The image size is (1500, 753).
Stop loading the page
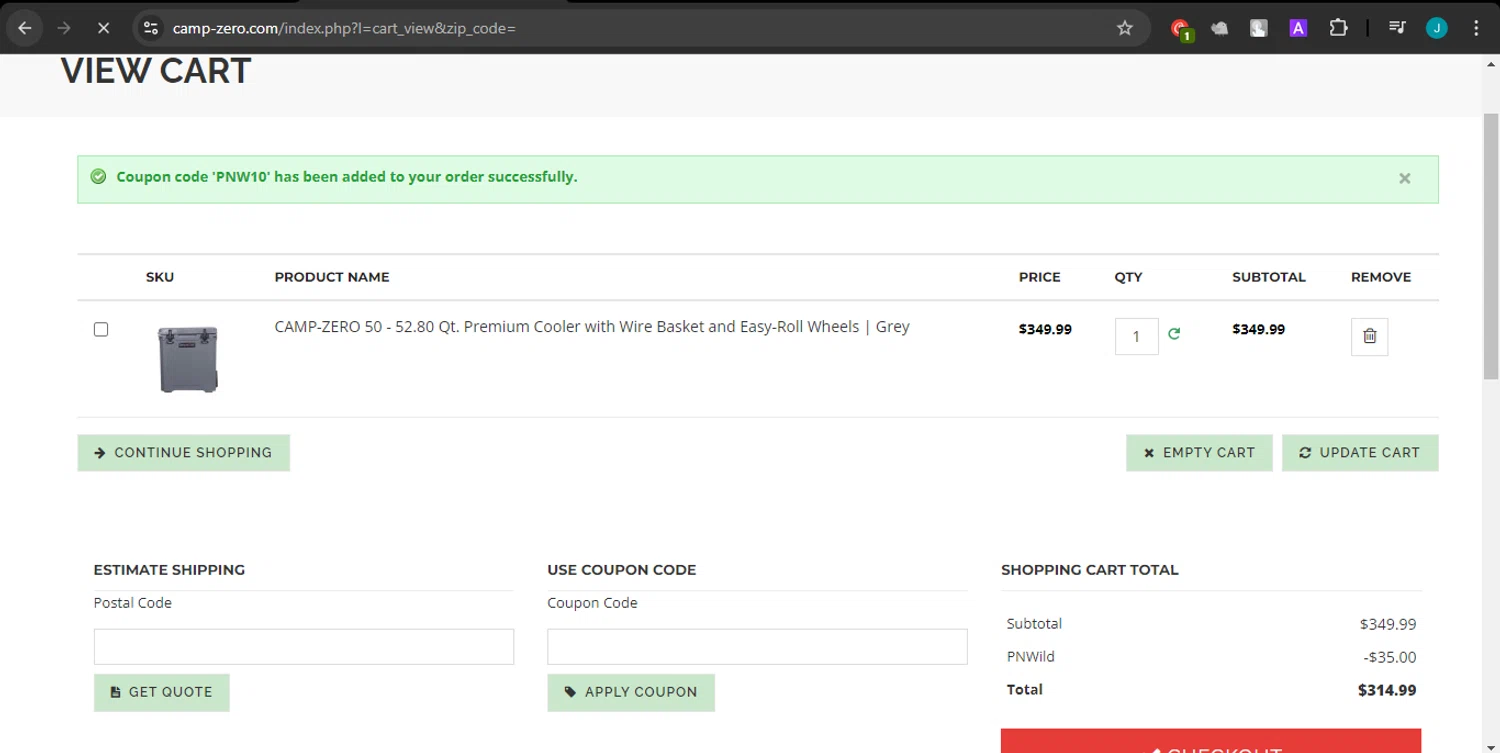(103, 28)
